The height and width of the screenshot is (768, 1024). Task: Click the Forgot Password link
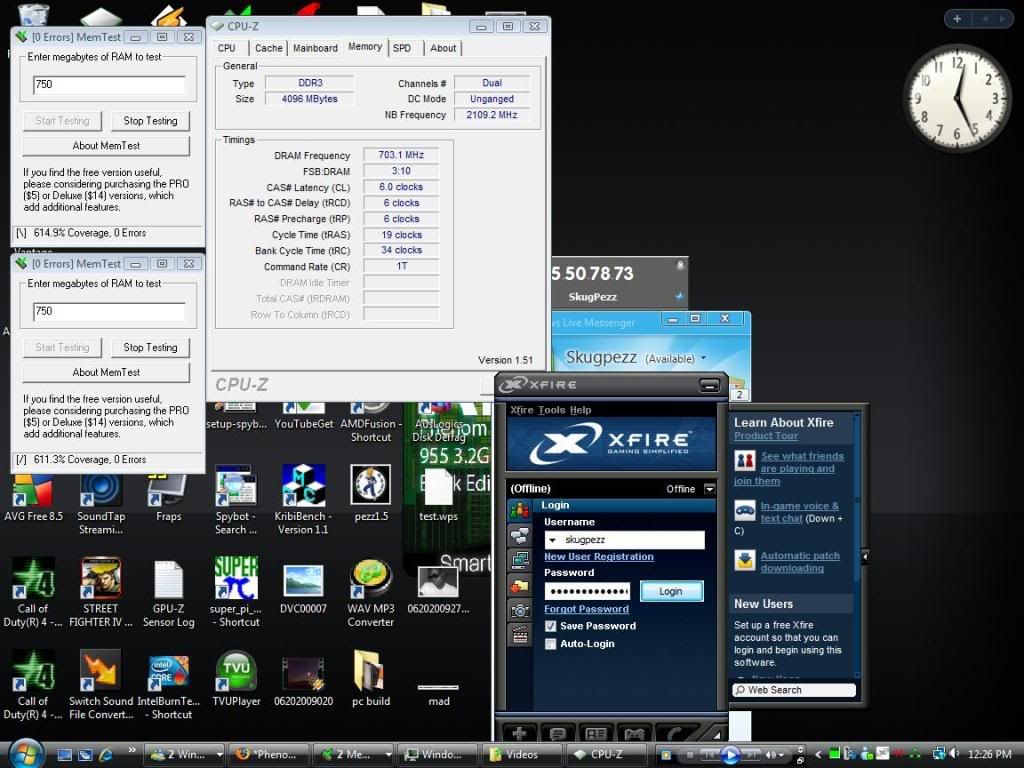pos(586,609)
